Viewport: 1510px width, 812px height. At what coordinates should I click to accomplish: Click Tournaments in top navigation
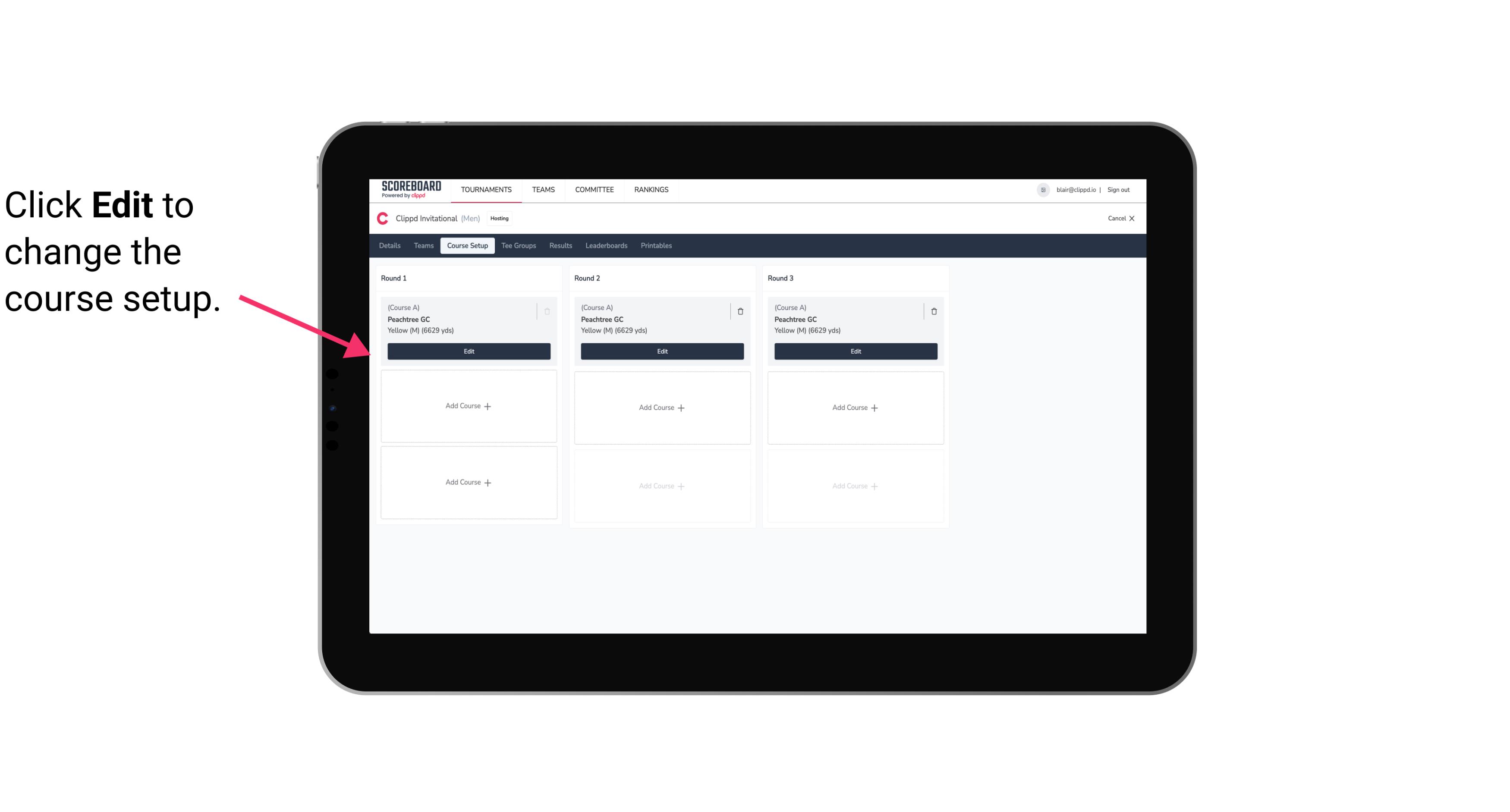(487, 189)
